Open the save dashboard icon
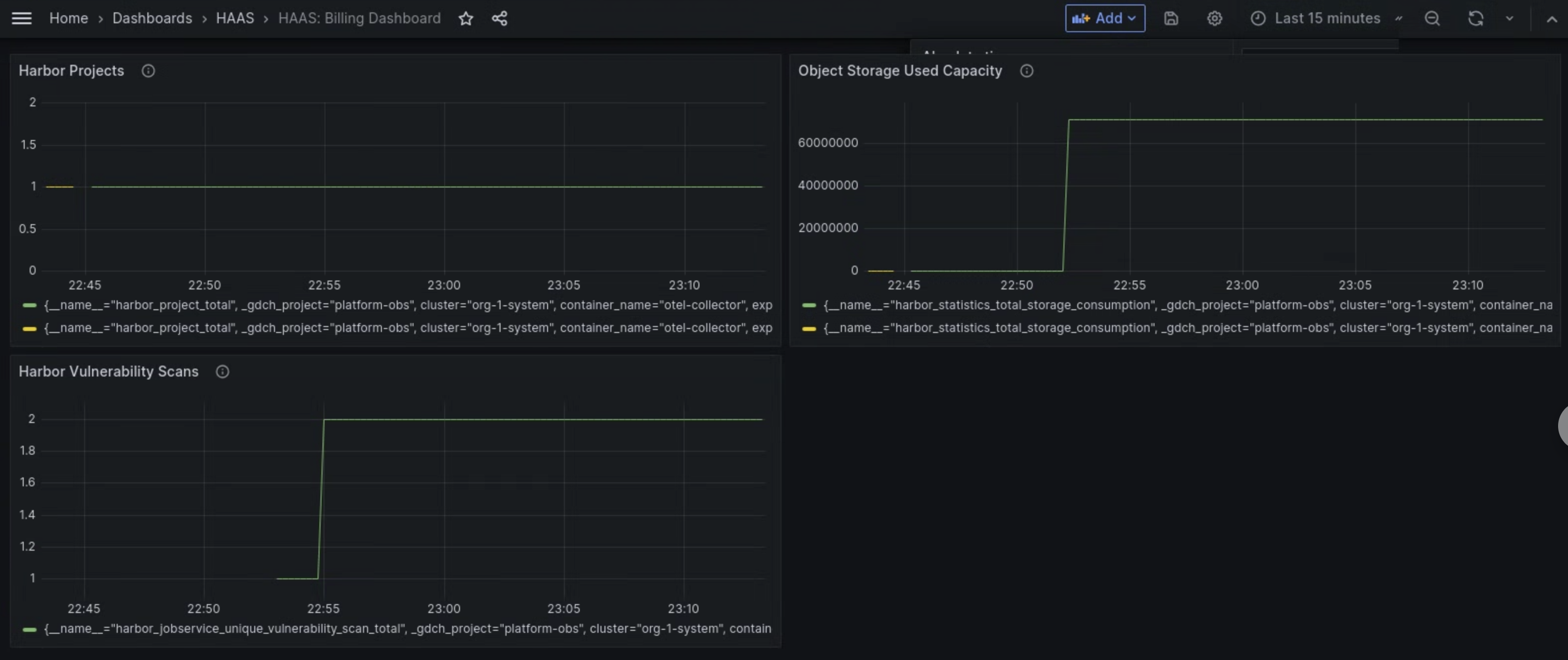Image resolution: width=1568 pixels, height=660 pixels. 1171,18
